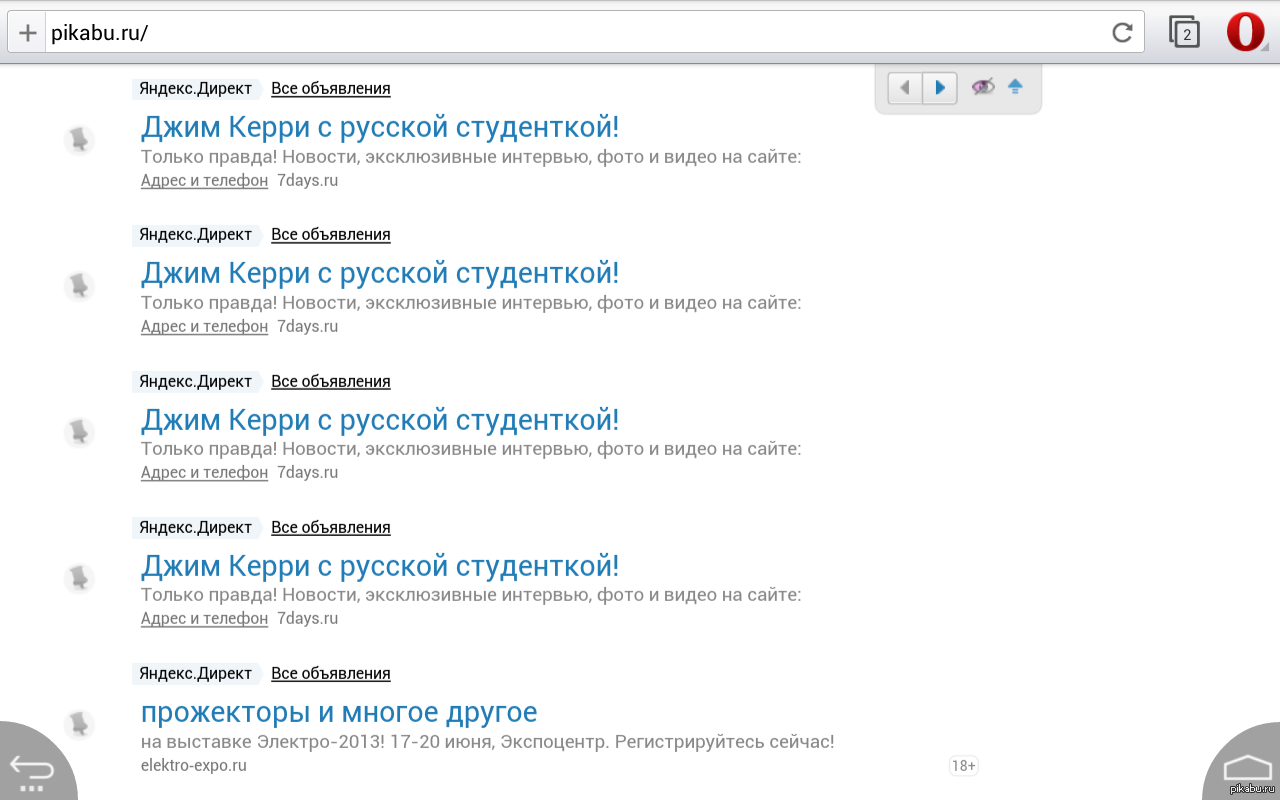Viewport: 1280px width, 800px height.
Task: Open a new tab with the plus button
Action: coord(27,33)
